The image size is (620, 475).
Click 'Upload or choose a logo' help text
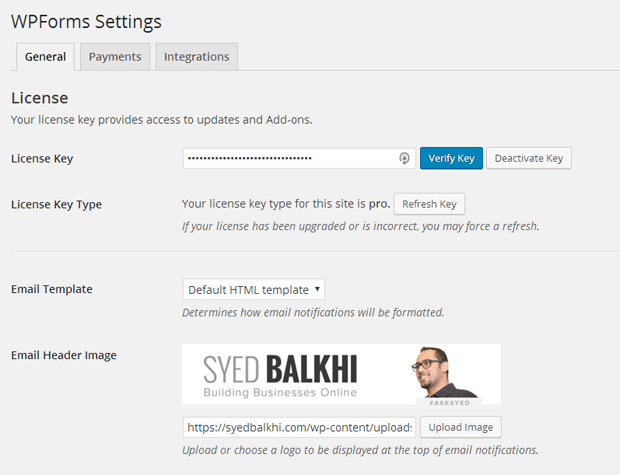(x=360, y=450)
